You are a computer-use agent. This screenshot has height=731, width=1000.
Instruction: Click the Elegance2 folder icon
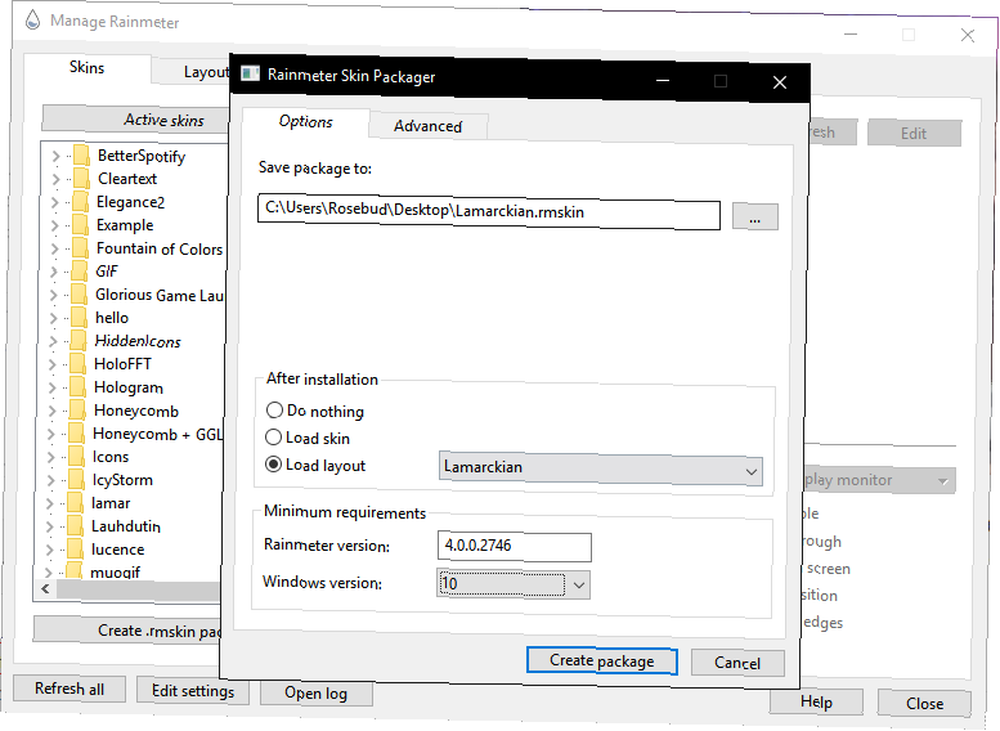pos(80,202)
